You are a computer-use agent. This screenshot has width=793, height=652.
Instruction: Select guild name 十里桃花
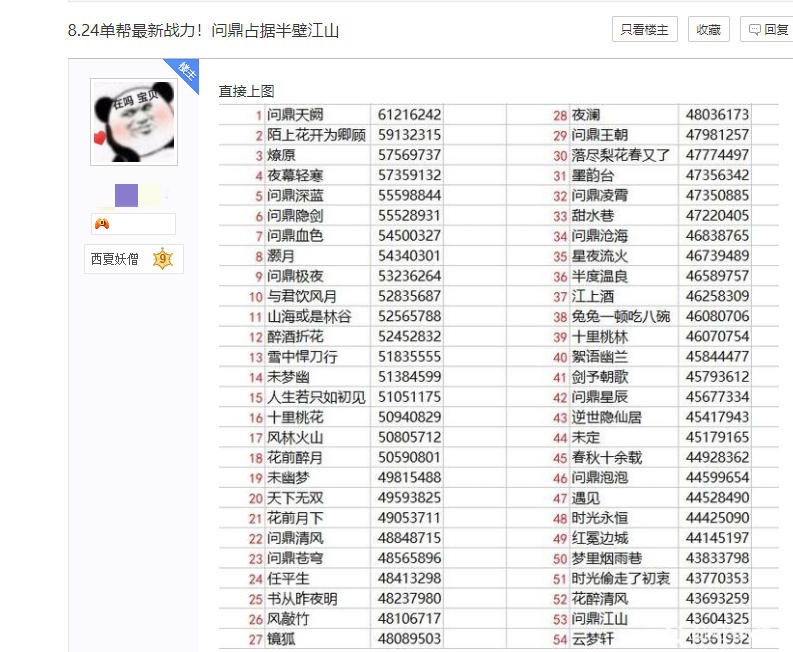tap(295, 417)
